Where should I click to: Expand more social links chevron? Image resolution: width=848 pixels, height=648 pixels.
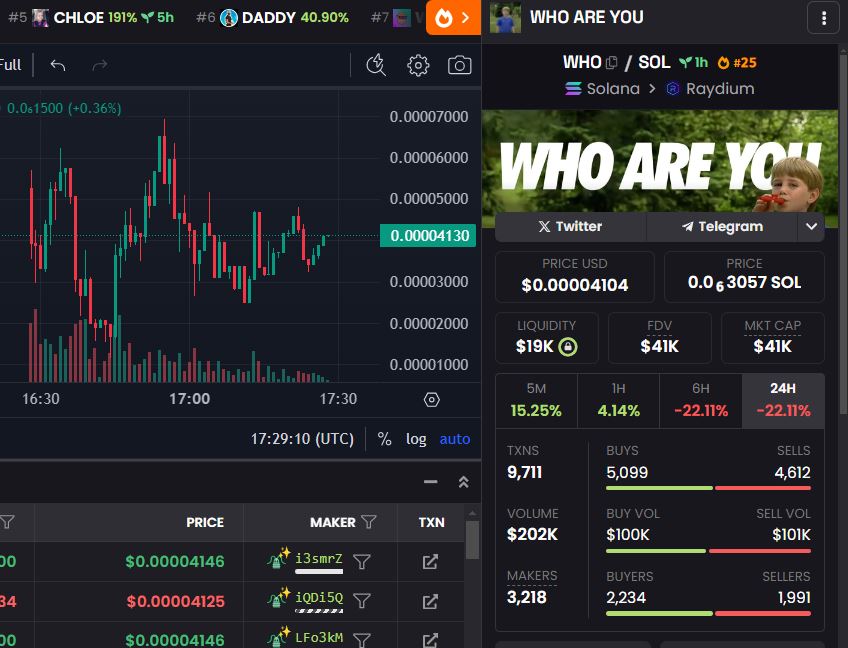click(x=811, y=227)
